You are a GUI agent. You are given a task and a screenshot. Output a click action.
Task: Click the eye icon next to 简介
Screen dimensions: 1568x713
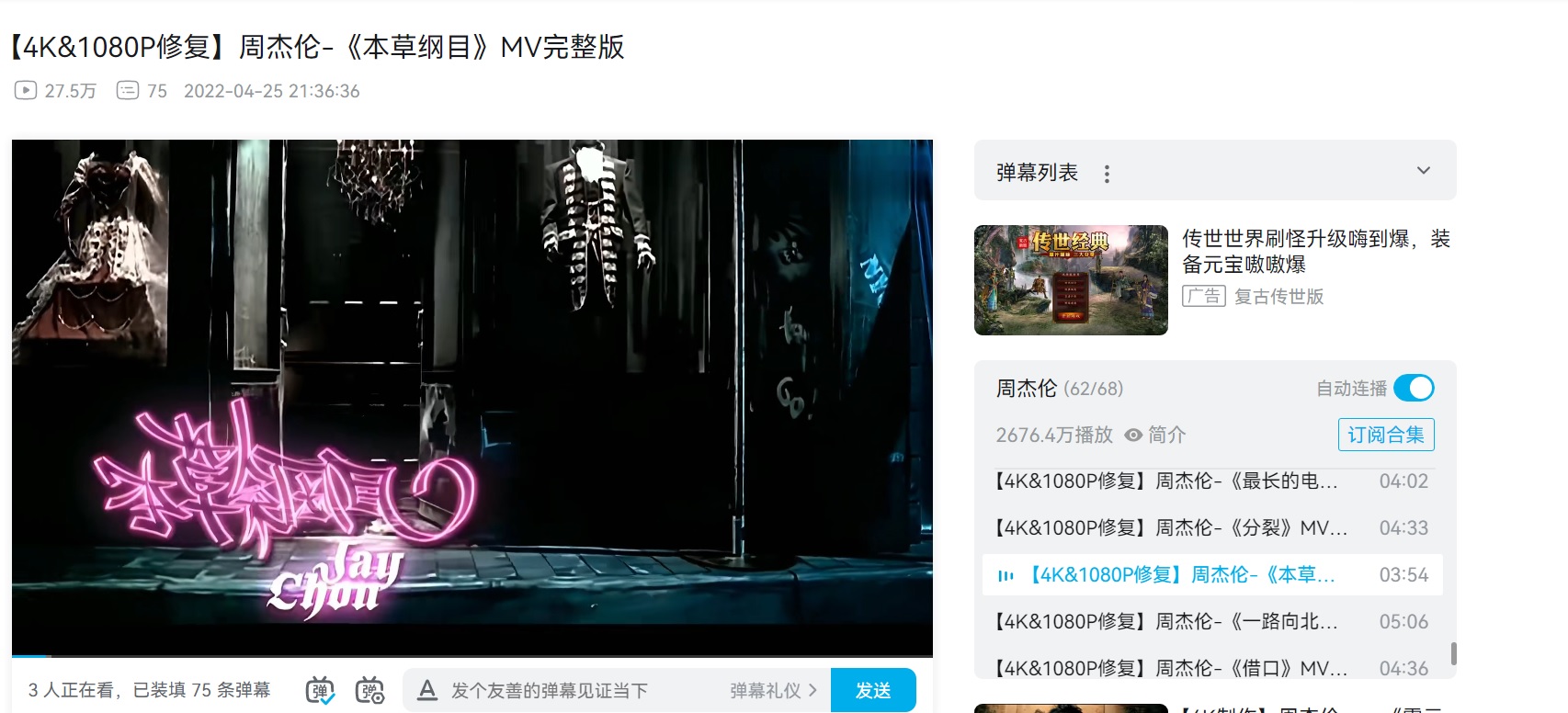[x=1133, y=435]
